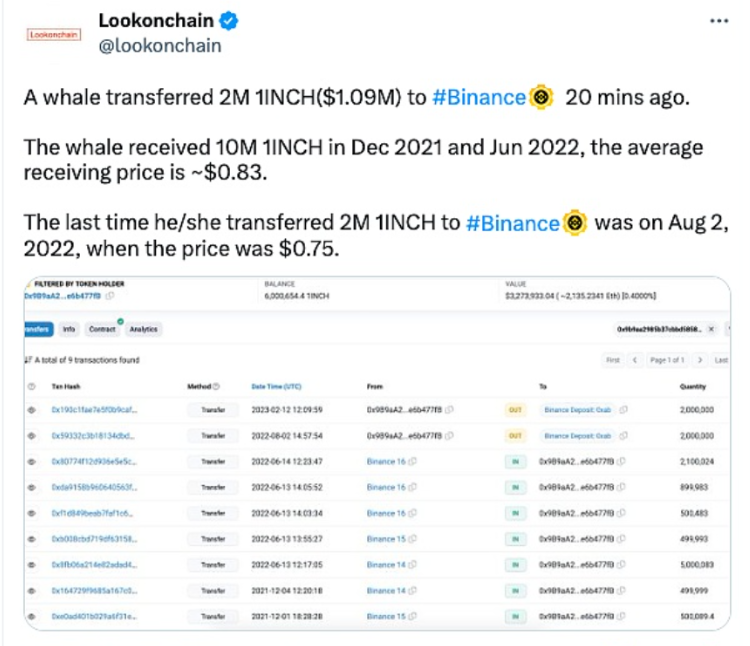The height and width of the screenshot is (646, 750).
Task: Open Lookonchain profile avatar
Action: [54, 34]
